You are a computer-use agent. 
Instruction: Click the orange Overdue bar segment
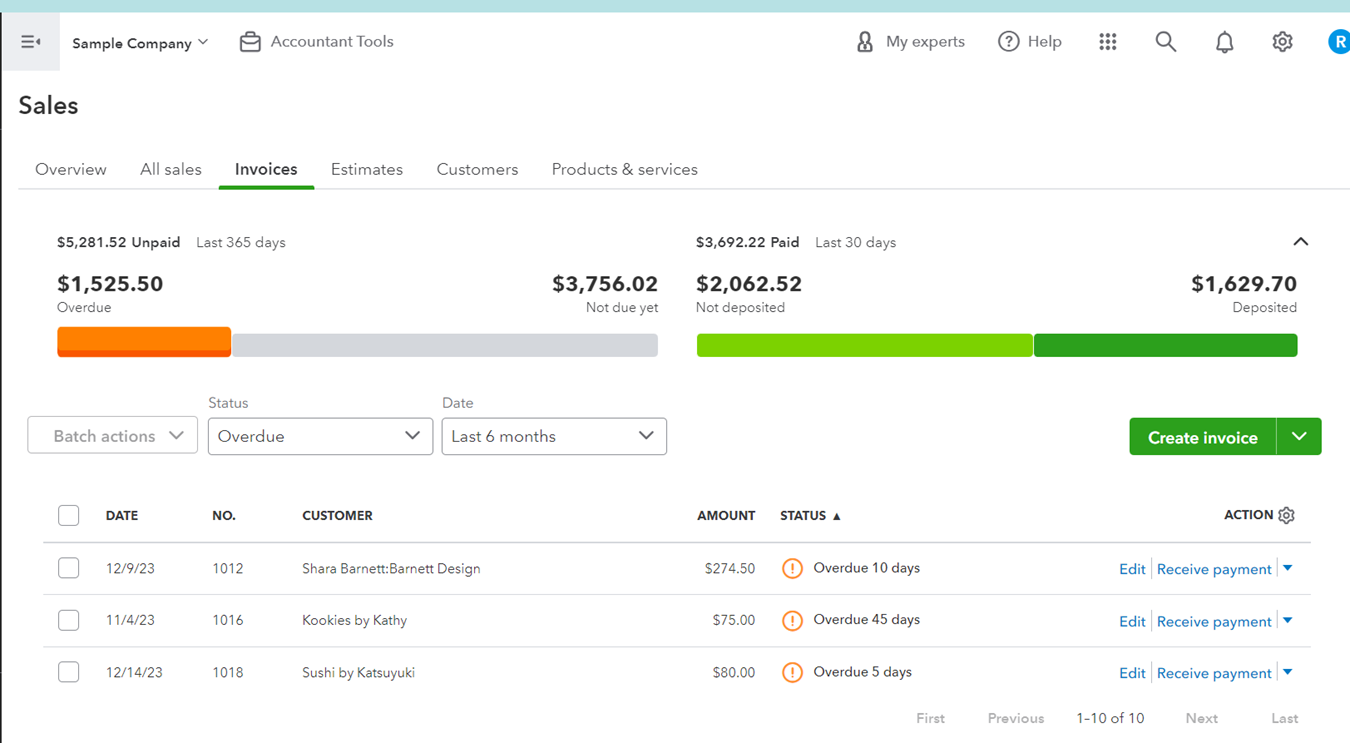(144, 342)
